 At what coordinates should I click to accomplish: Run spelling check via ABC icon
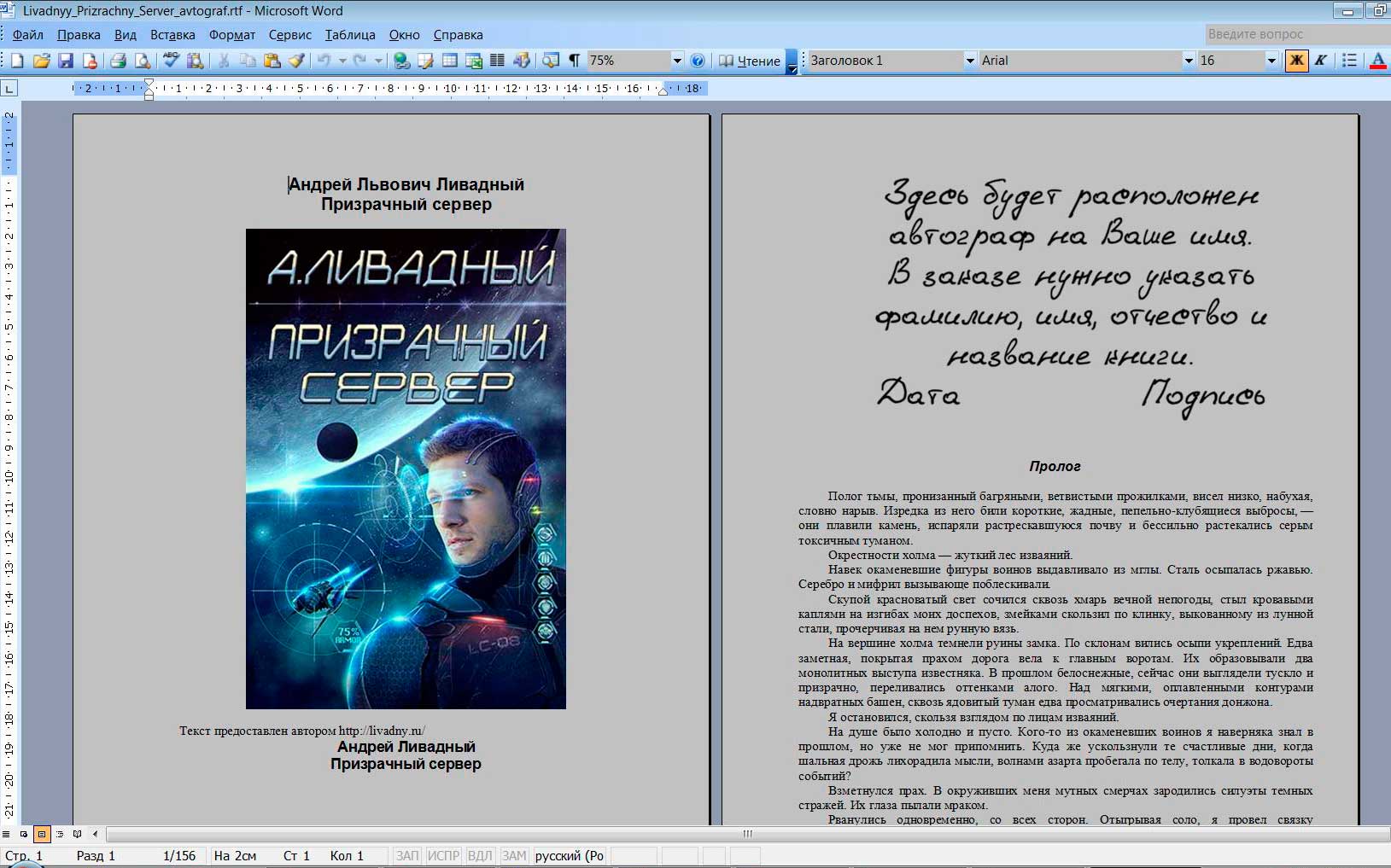point(171,61)
